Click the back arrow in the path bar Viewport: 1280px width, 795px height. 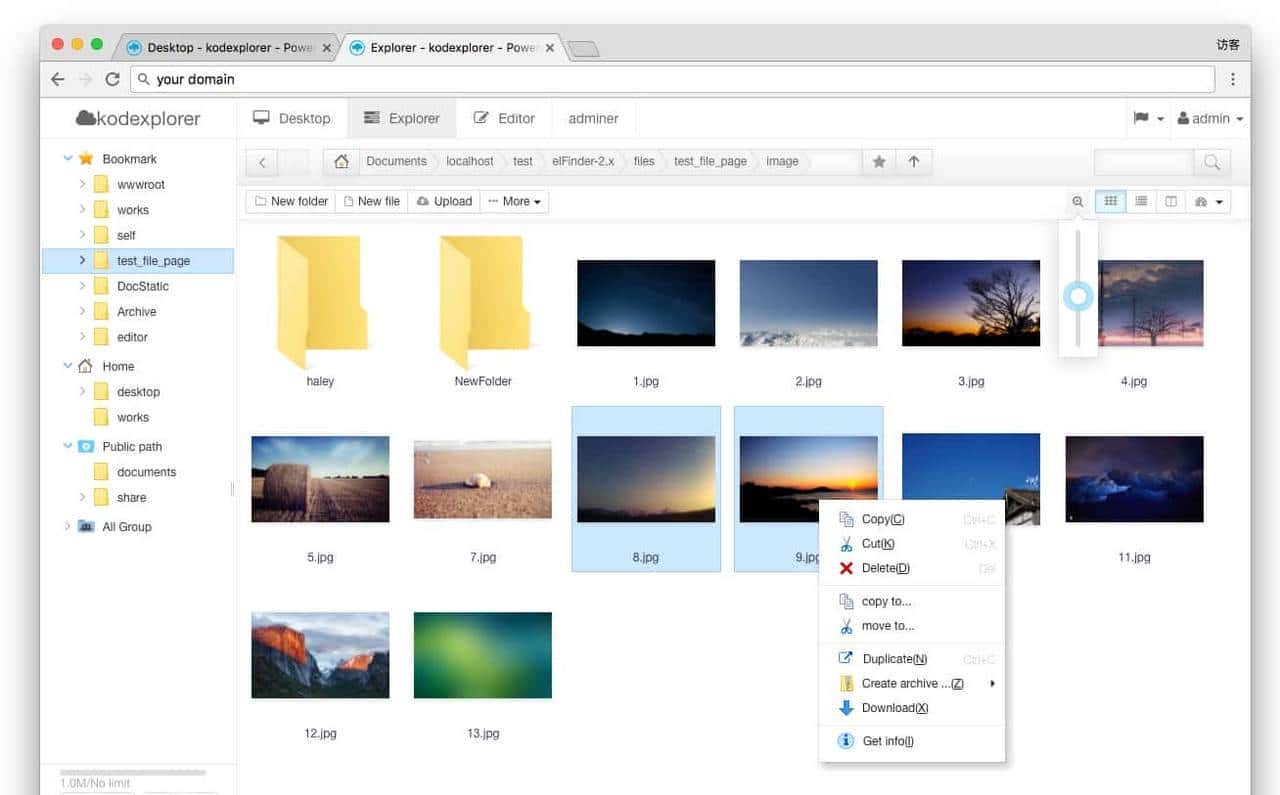(262, 162)
